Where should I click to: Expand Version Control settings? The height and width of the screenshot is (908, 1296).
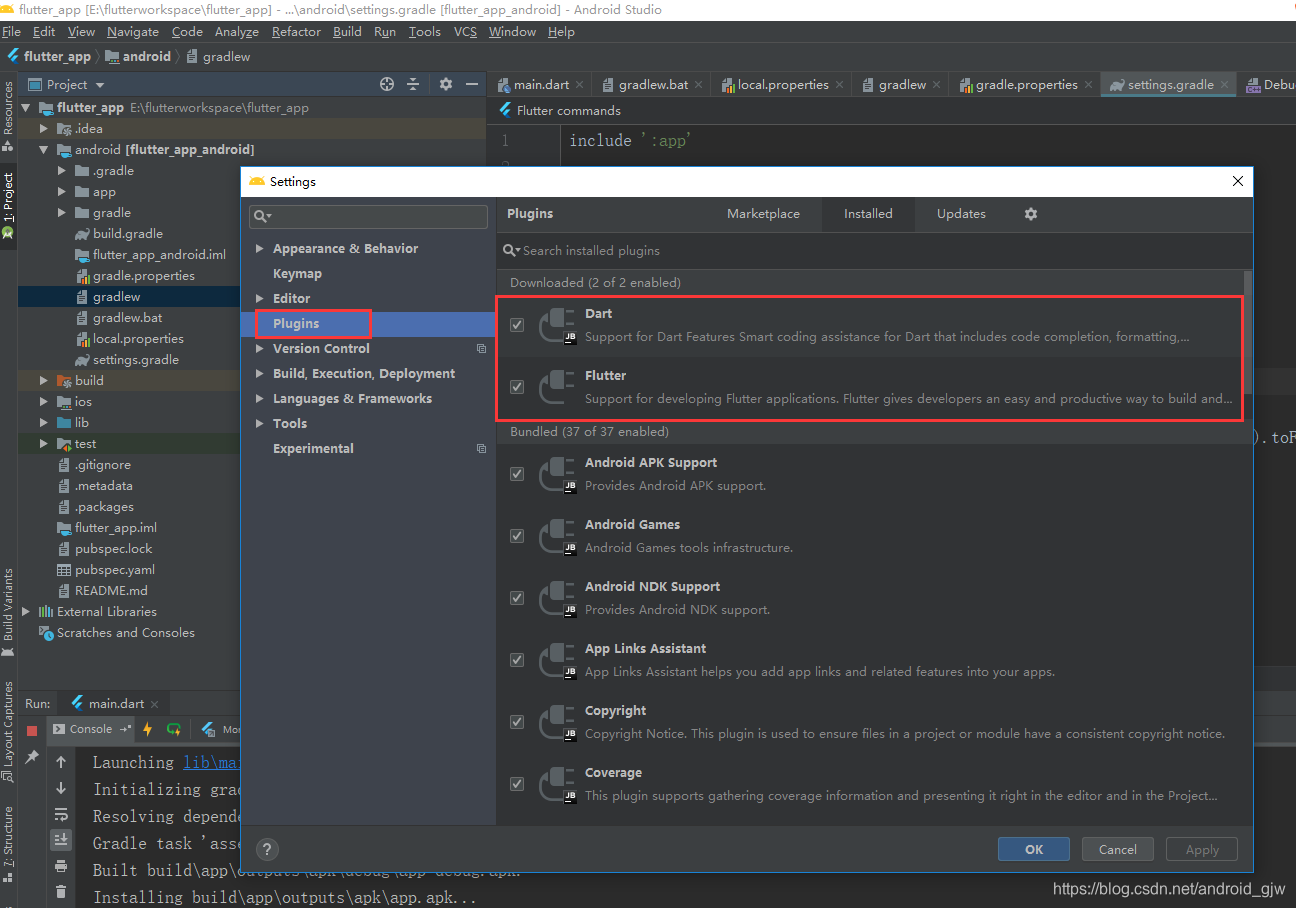click(x=260, y=349)
